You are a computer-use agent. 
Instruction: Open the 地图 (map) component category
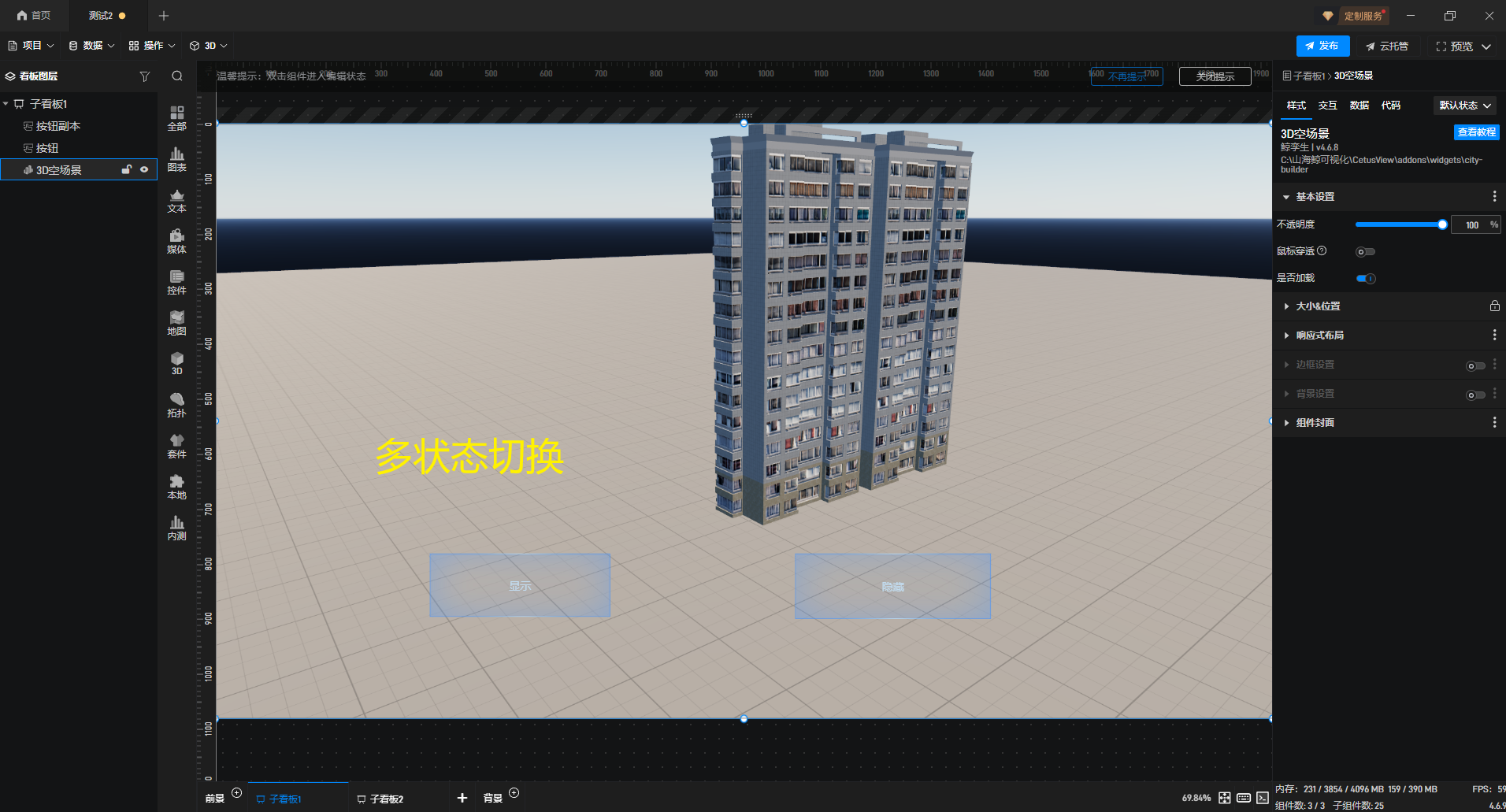pyautogui.click(x=176, y=323)
